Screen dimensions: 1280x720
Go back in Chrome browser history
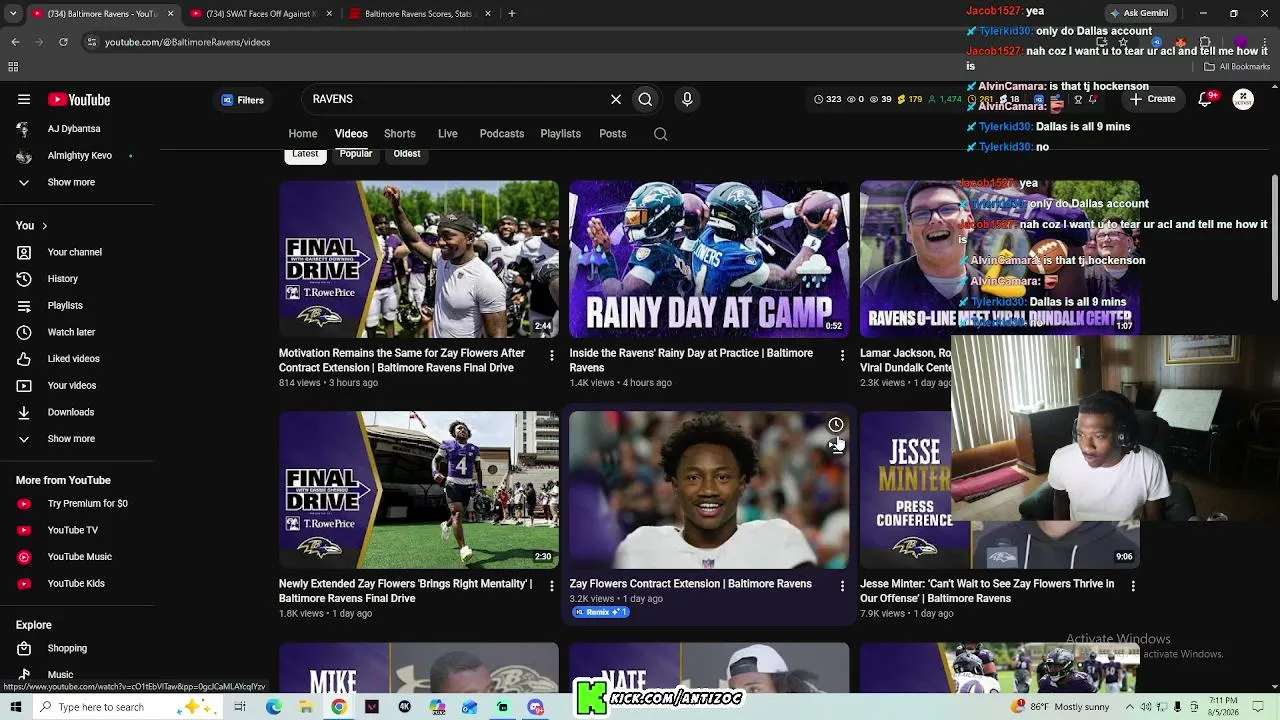pos(15,42)
